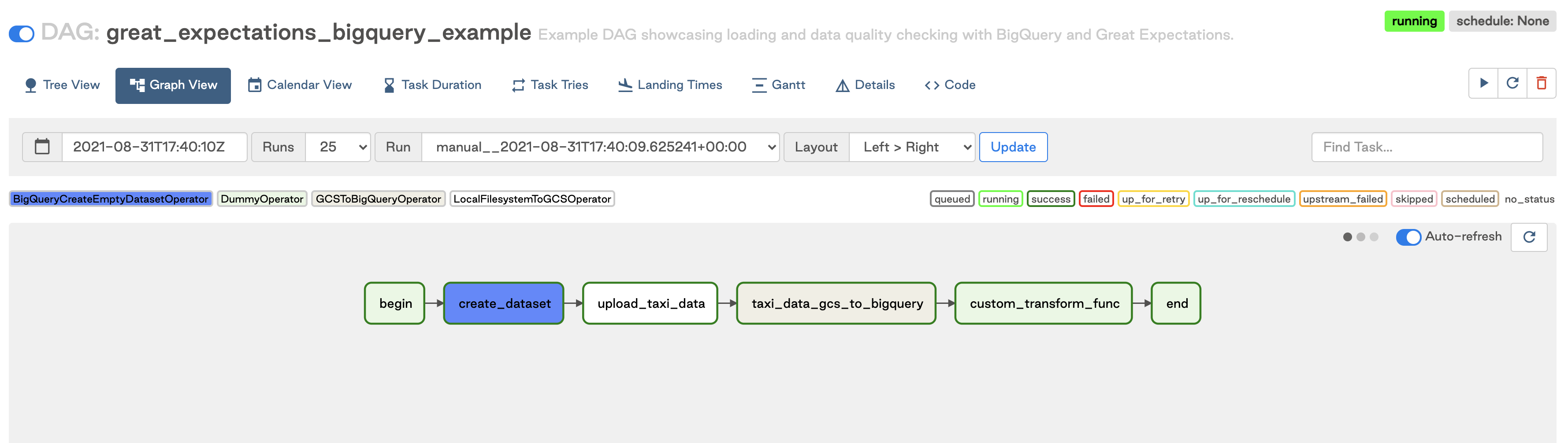The height and width of the screenshot is (443, 1568).
Task: Click the calendar icon beside the date field
Action: coord(41,147)
